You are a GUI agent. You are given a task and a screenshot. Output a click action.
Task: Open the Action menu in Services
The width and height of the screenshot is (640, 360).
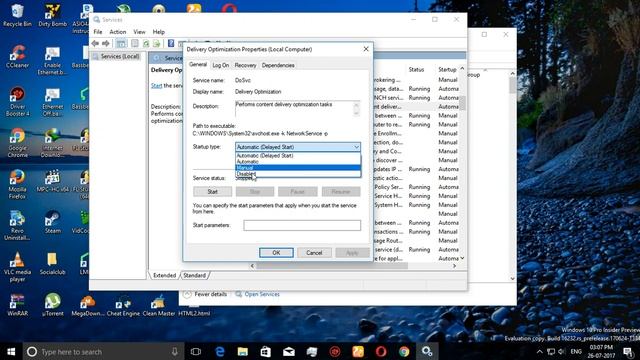click(x=118, y=32)
